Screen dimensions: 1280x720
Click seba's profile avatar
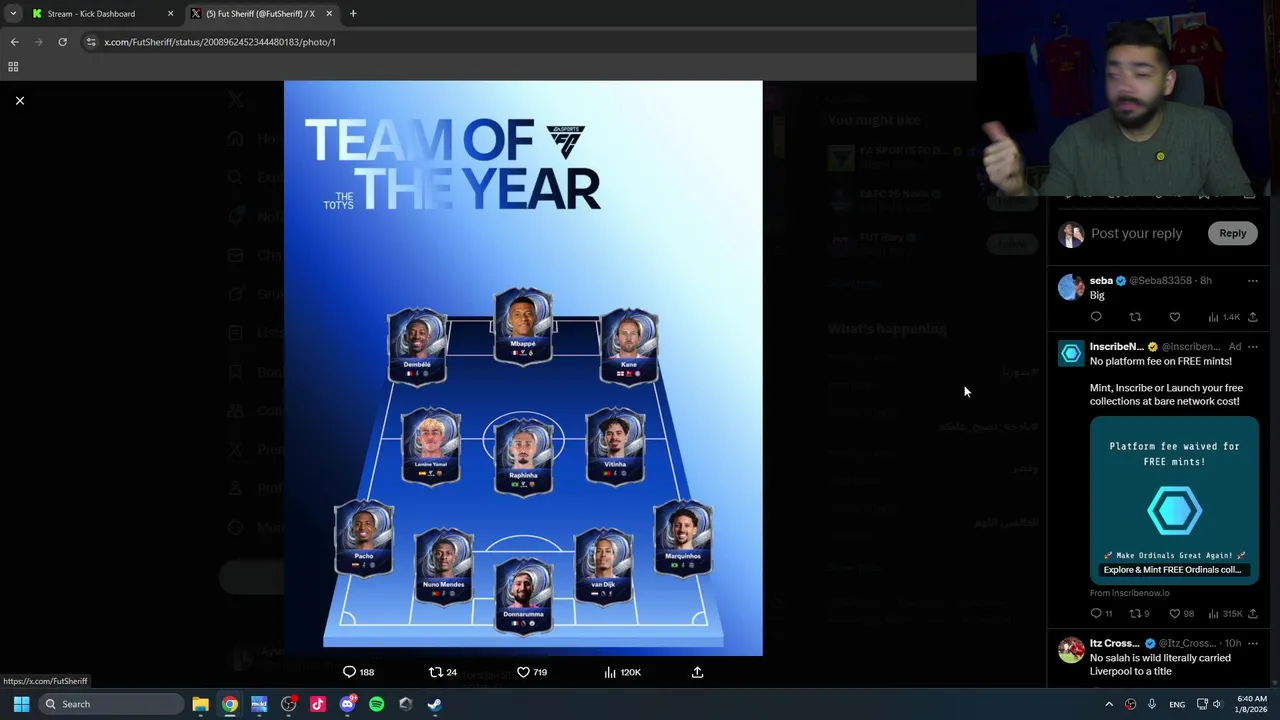[x=1071, y=288]
